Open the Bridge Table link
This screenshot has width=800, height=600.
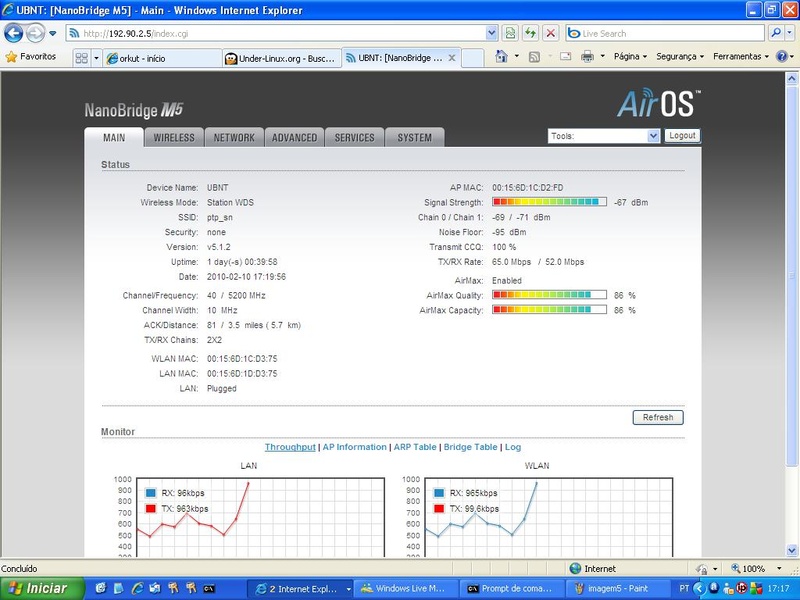click(x=470, y=447)
